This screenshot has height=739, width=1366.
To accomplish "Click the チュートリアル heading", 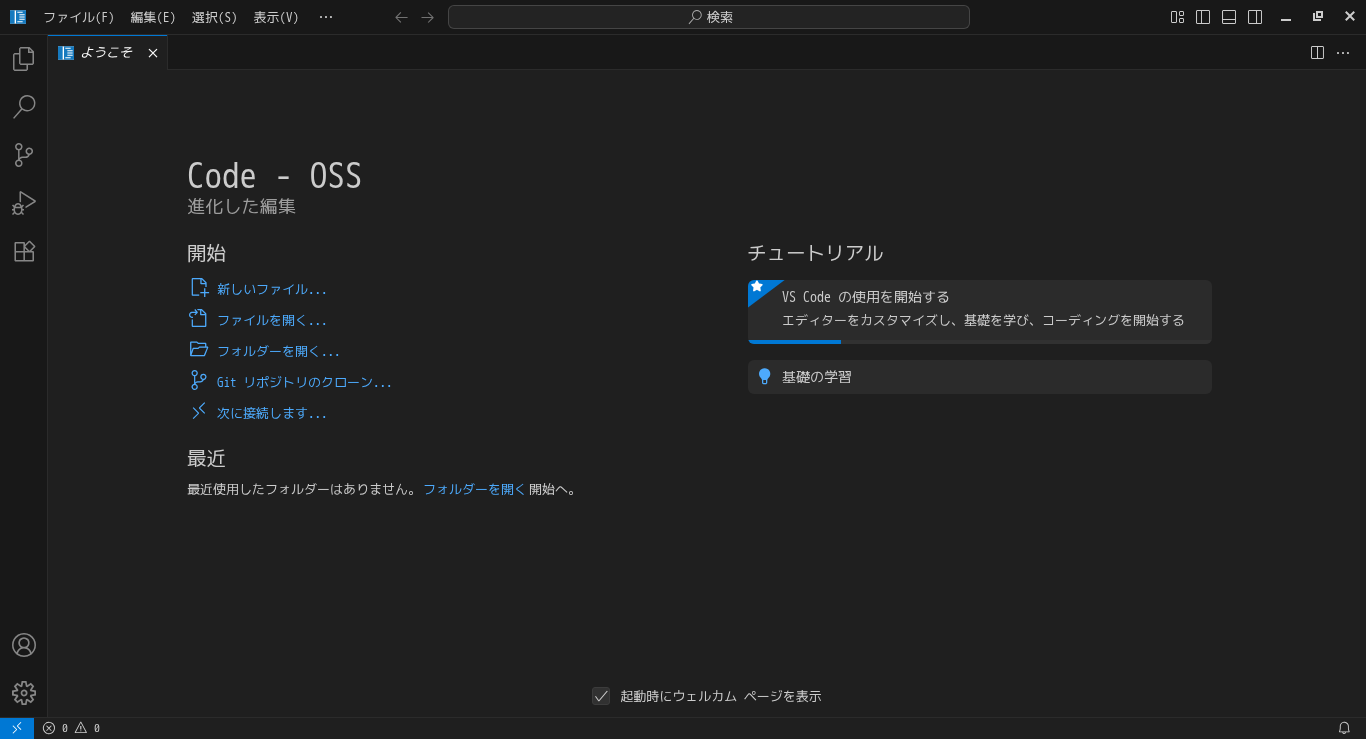I will [x=815, y=253].
